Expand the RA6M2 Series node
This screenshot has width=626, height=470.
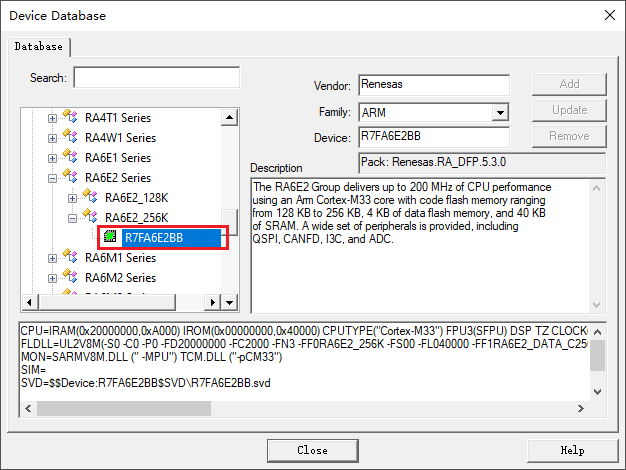(52, 278)
